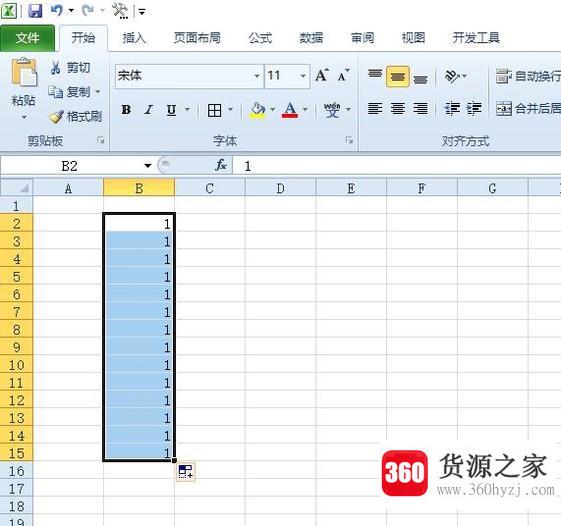Open underline style dropdown arrow
Viewport: 561px width, 526px height.
187,109
